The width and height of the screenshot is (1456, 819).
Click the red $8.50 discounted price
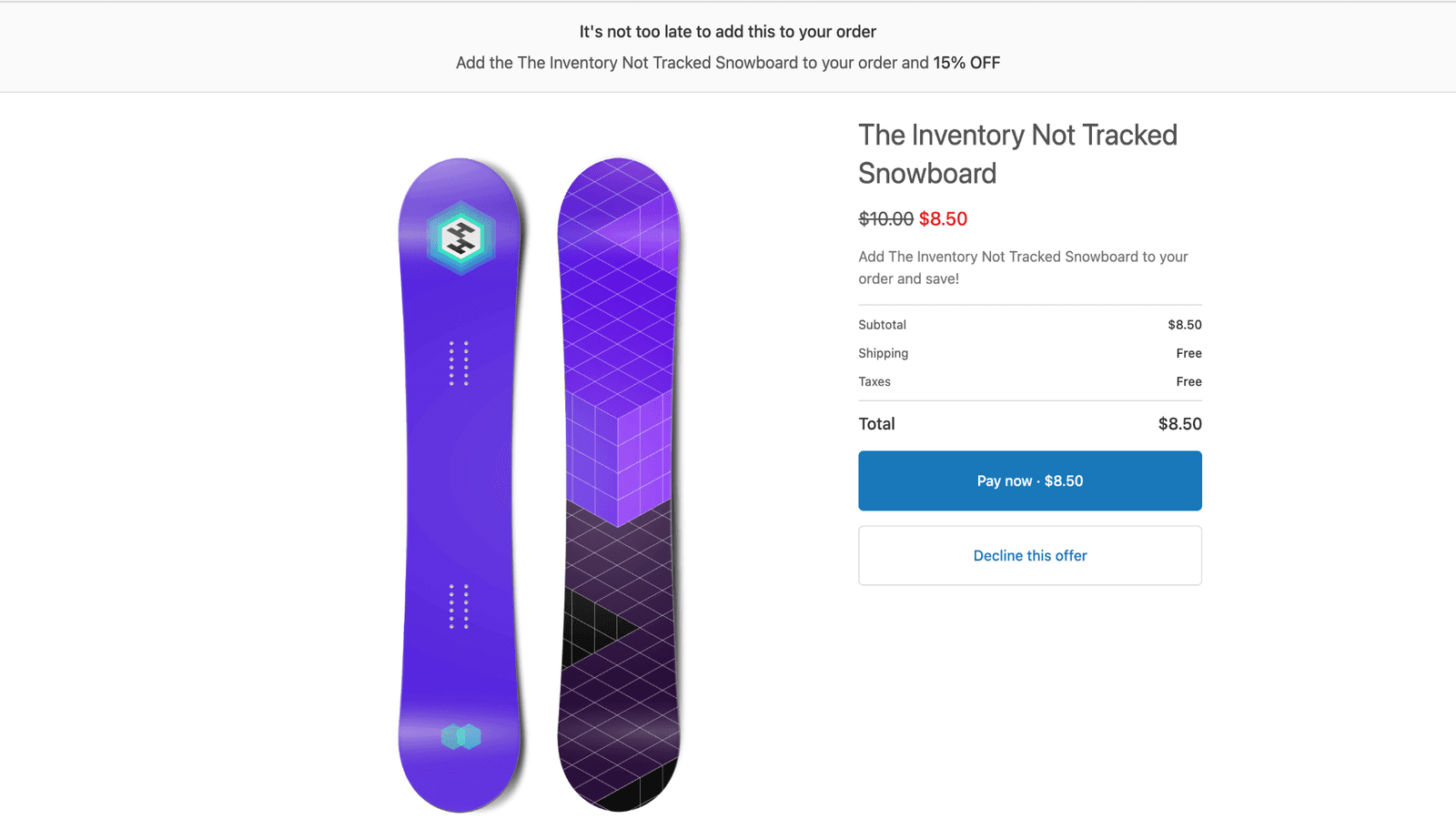point(943,219)
